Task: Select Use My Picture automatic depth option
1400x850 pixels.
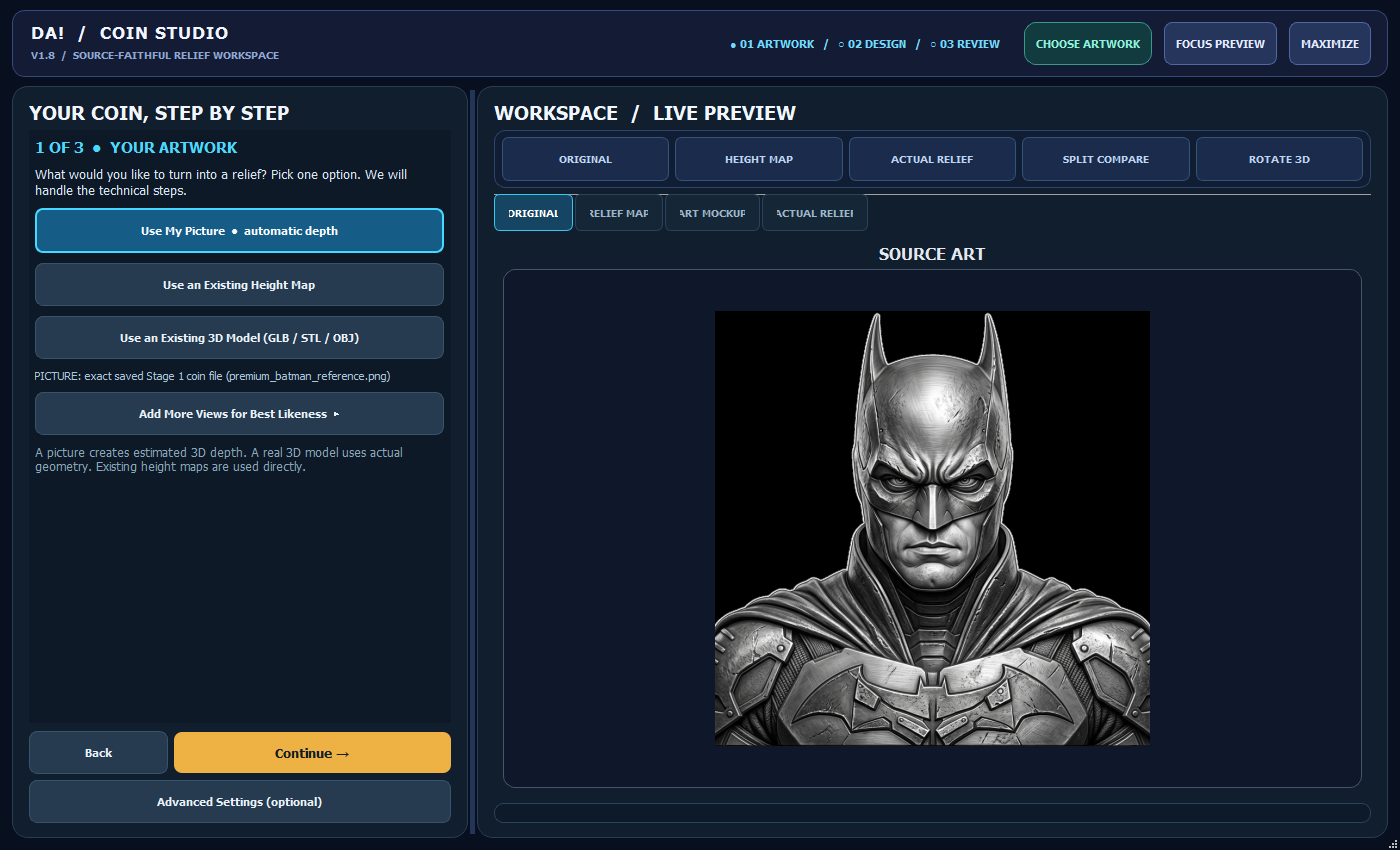Action: coord(239,231)
